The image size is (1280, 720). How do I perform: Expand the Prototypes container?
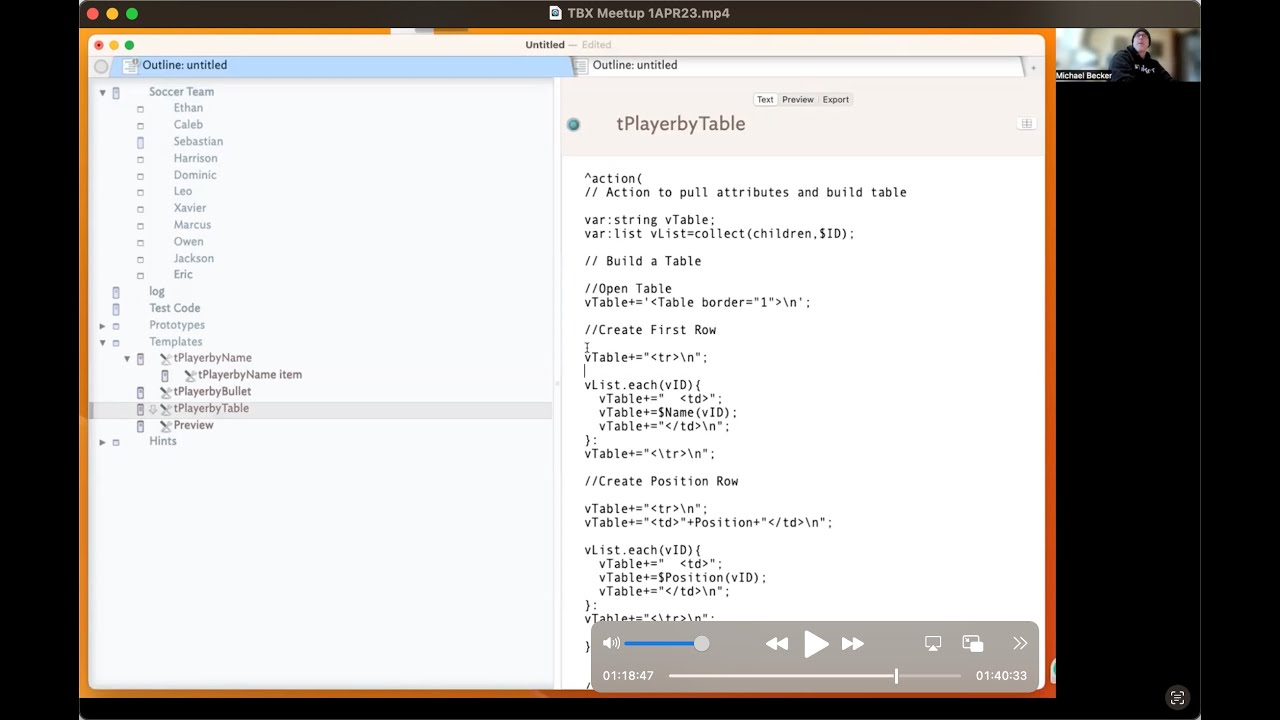click(x=102, y=325)
